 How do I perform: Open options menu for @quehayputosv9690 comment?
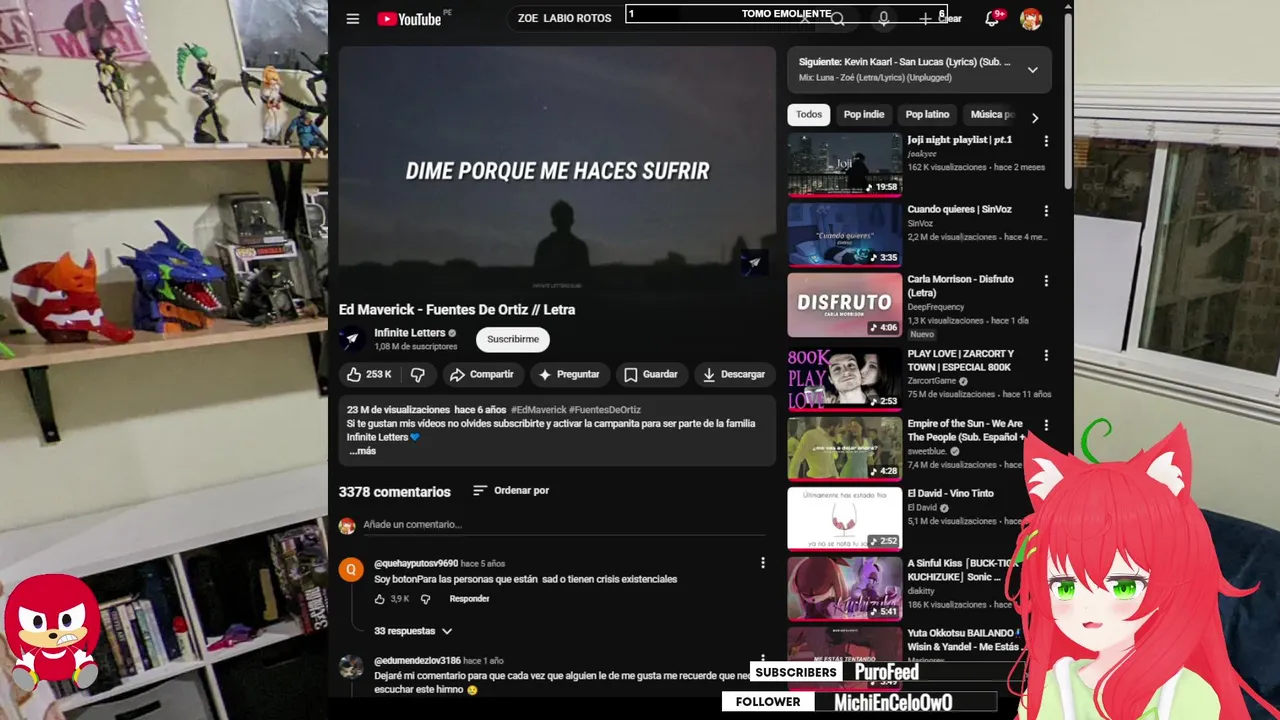pyautogui.click(x=763, y=564)
